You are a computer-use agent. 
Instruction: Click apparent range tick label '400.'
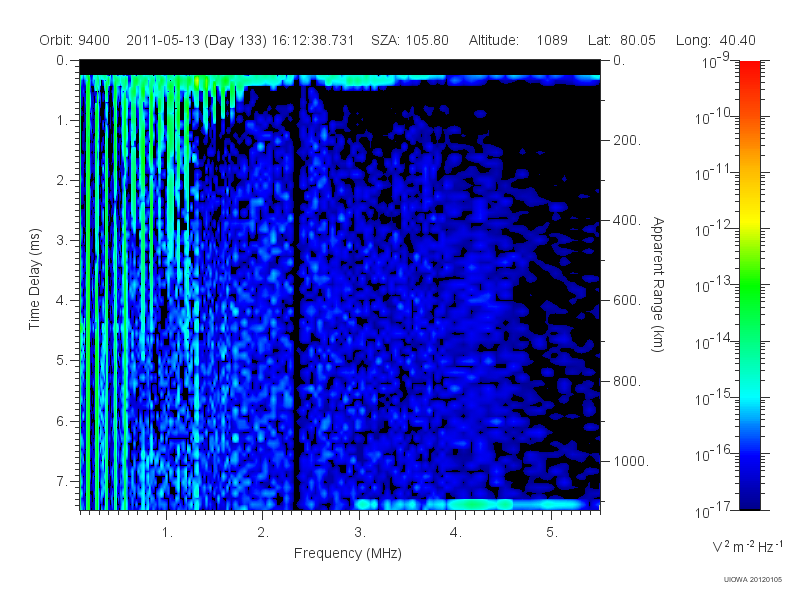coord(627,220)
